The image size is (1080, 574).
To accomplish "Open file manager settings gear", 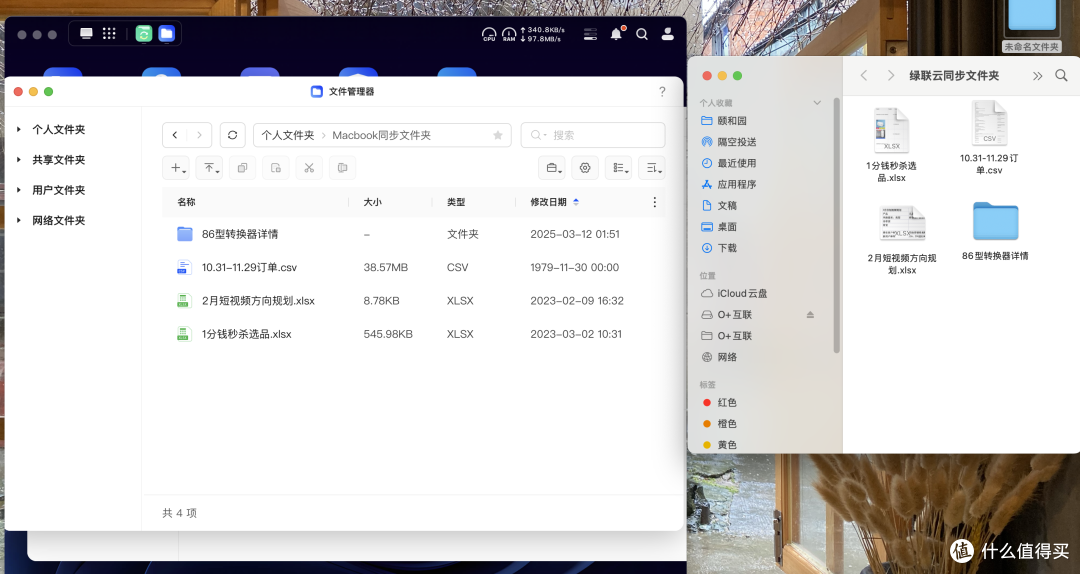I will pos(585,168).
